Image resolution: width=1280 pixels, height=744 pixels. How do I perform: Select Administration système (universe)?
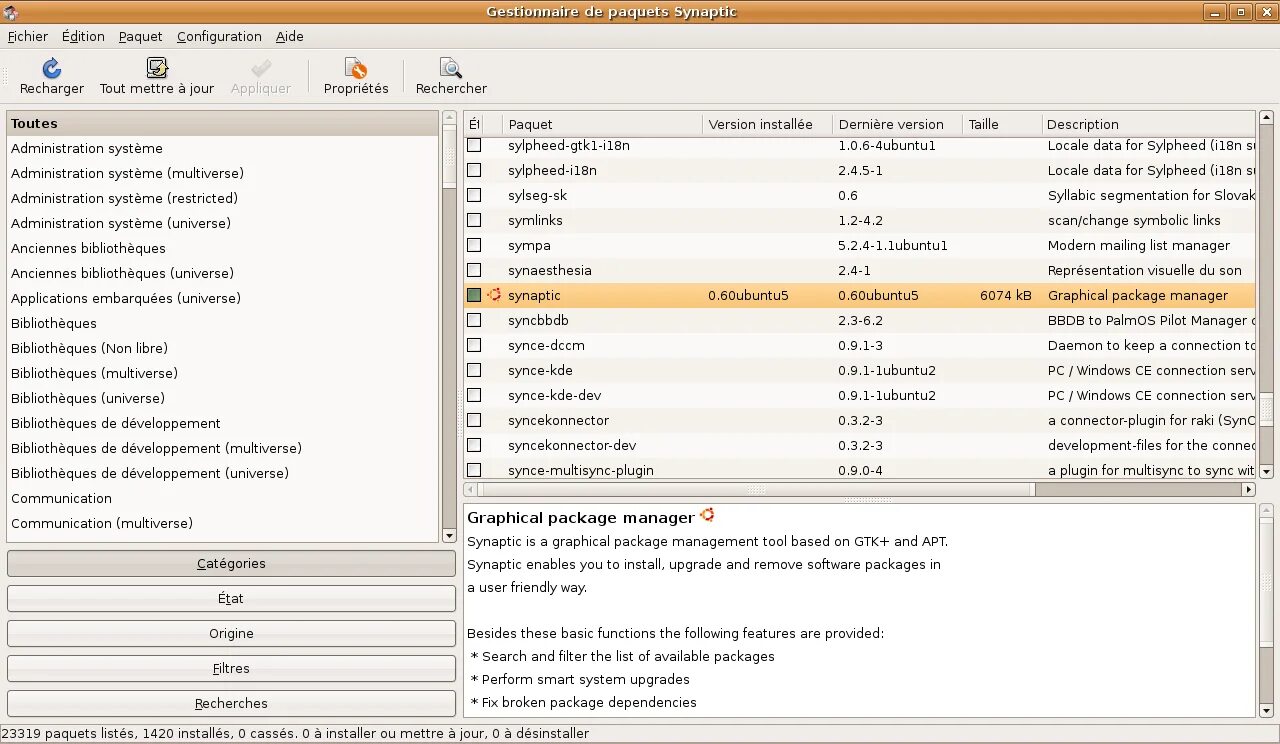(x=223, y=223)
